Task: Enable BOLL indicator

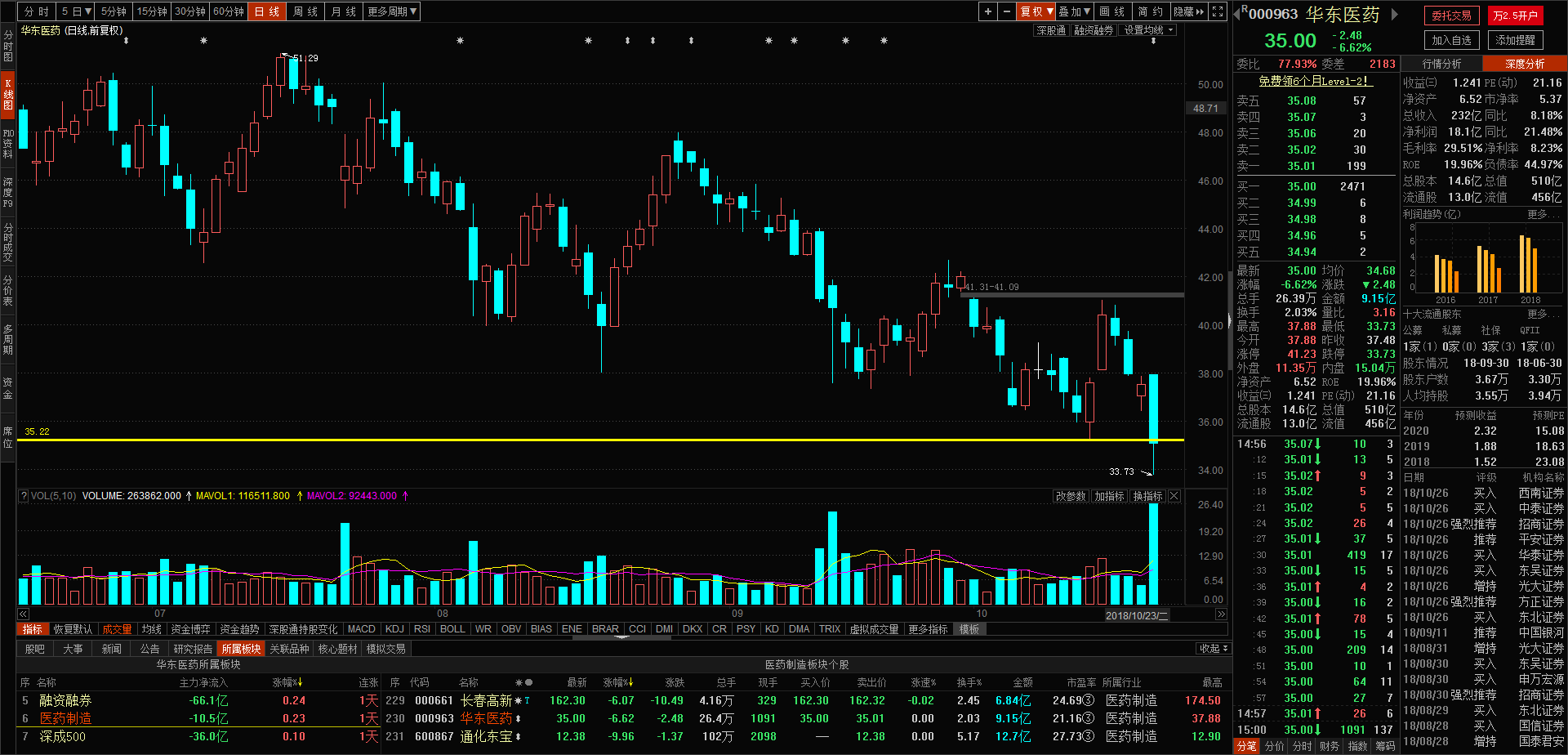Action: click(x=452, y=629)
